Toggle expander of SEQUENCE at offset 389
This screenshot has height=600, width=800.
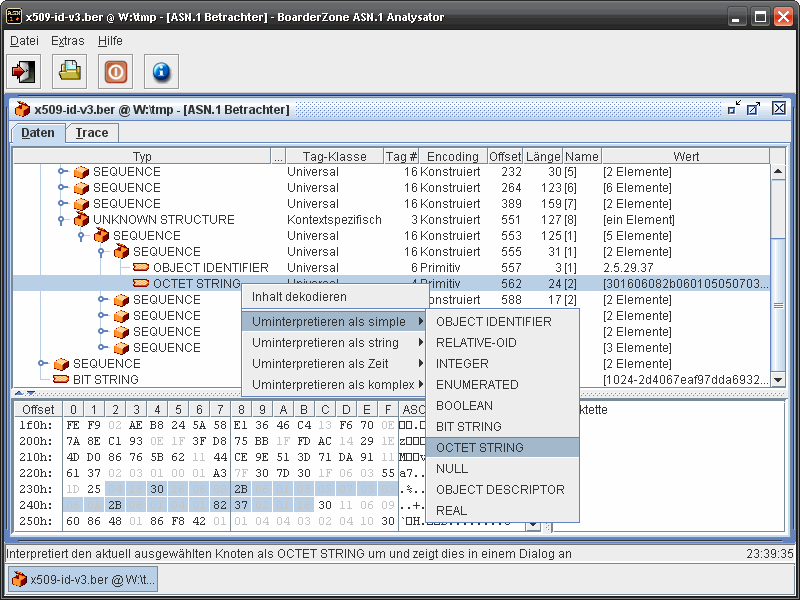[62, 203]
